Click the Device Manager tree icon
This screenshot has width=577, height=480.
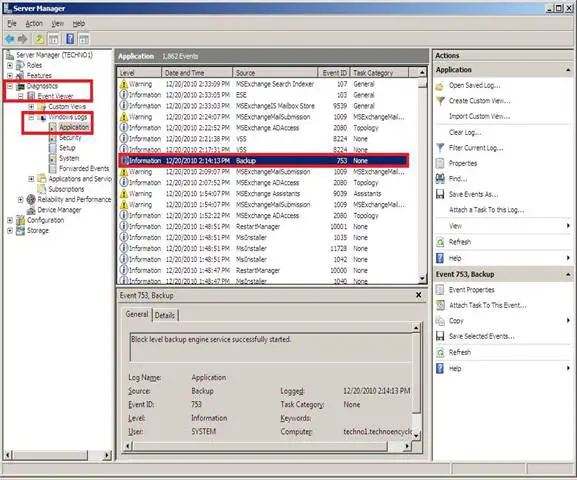point(31,210)
